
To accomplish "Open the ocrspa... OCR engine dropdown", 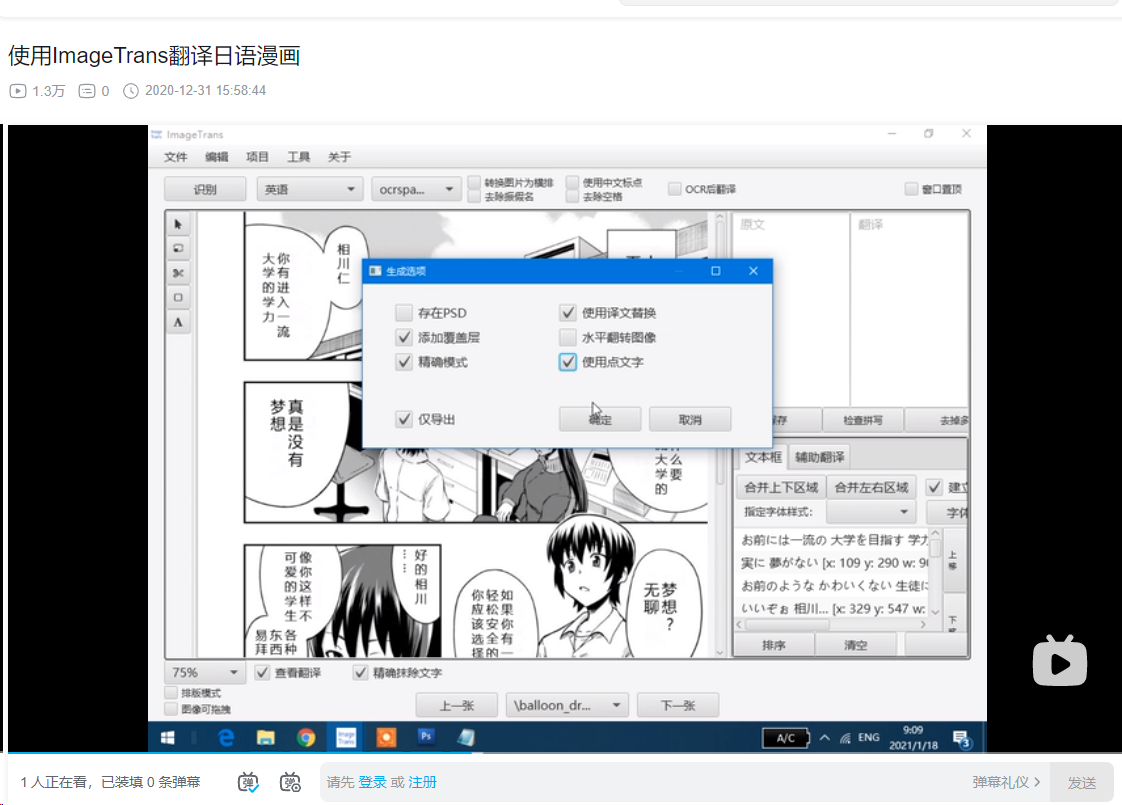I will click(x=416, y=189).
